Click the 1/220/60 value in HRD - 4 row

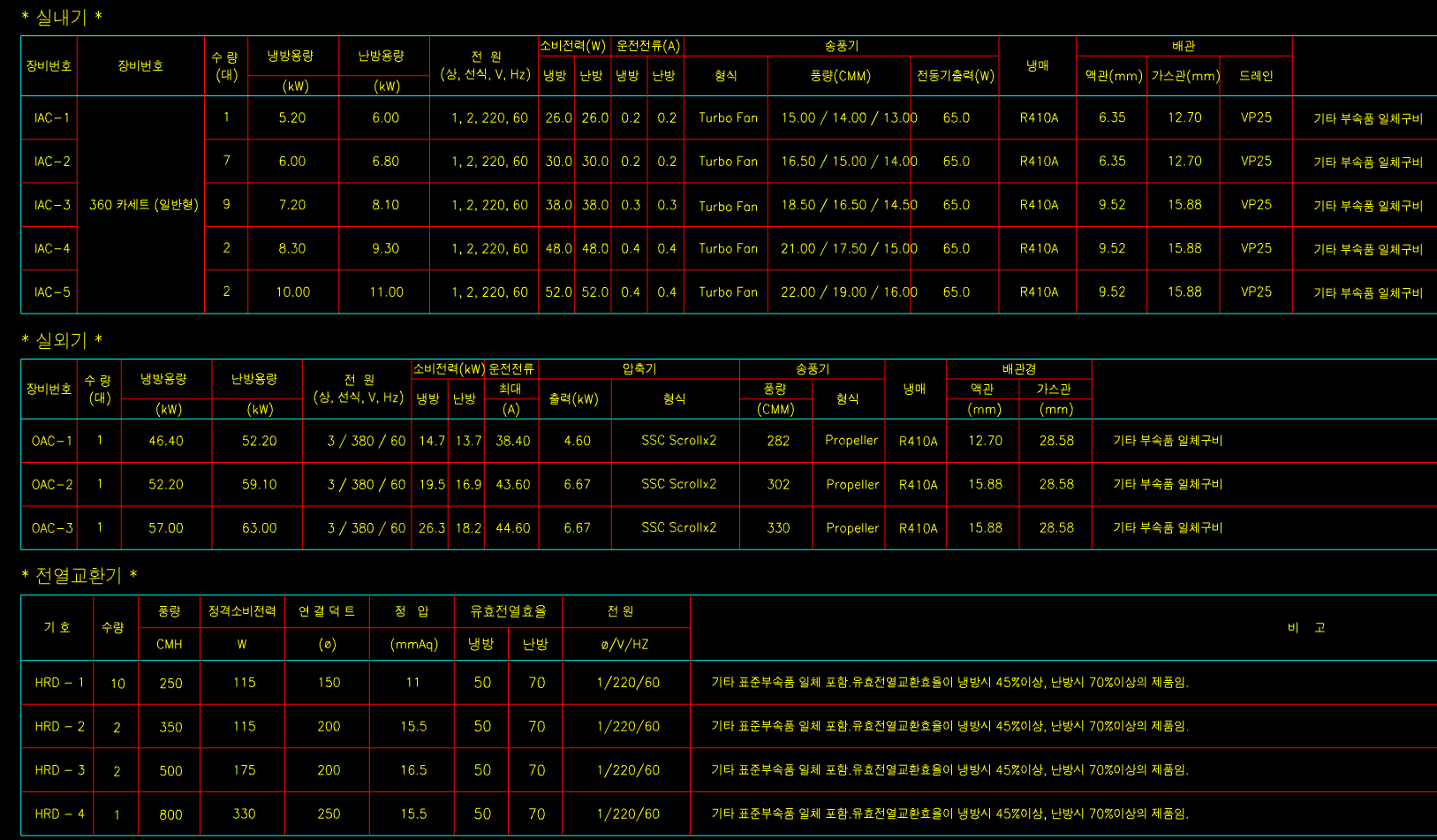[x=627, y=814]
